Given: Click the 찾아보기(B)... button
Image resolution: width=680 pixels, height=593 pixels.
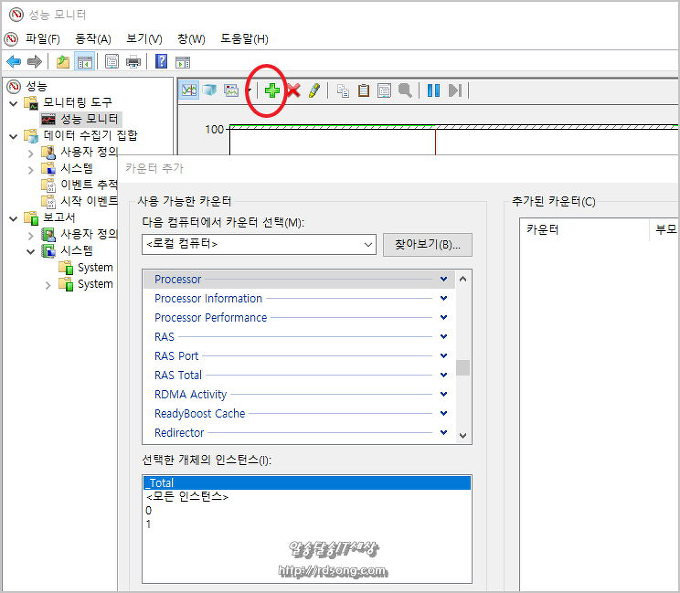Looking at the screenshot, I should click(427, 244).
